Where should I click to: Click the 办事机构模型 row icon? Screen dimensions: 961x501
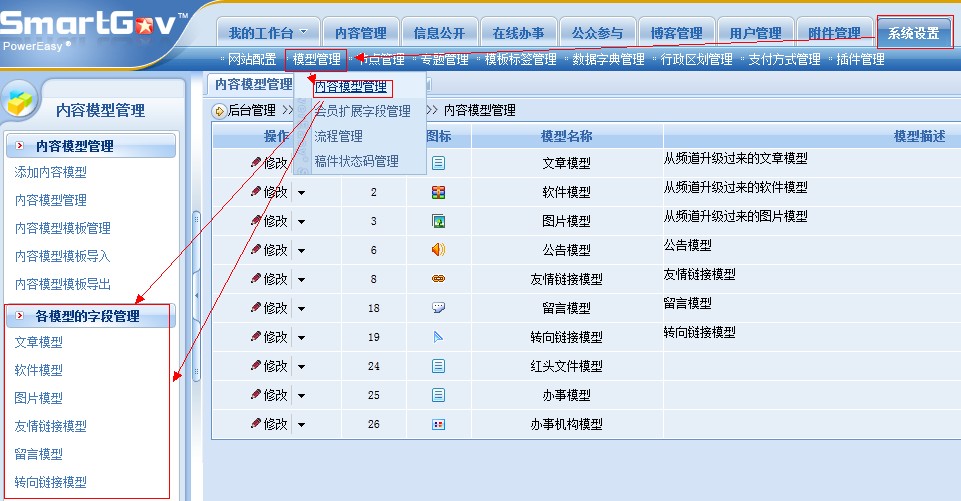coord(438,424)
